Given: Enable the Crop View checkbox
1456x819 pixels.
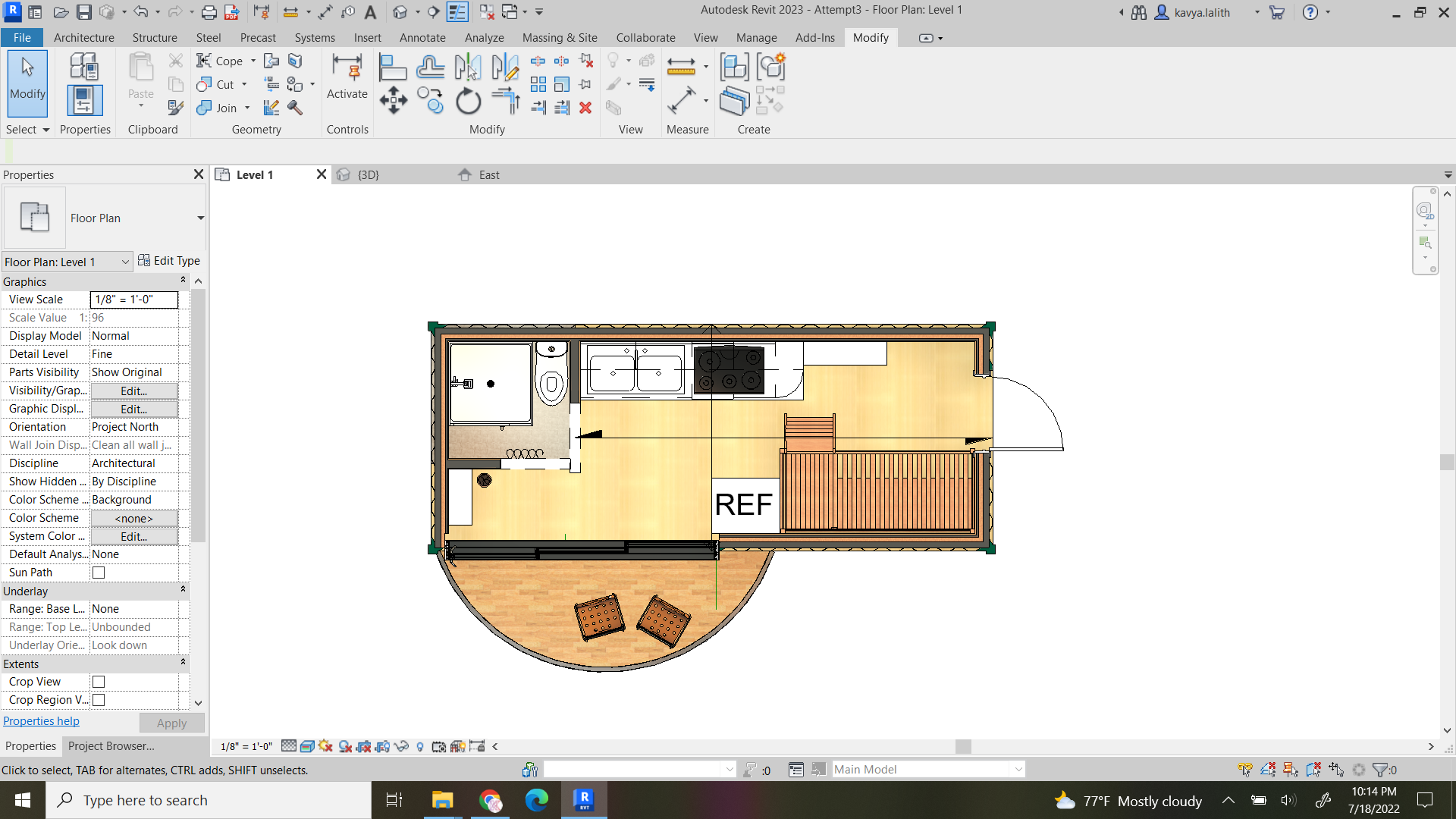Looking at the screenshot, I should tap(98, 681).
